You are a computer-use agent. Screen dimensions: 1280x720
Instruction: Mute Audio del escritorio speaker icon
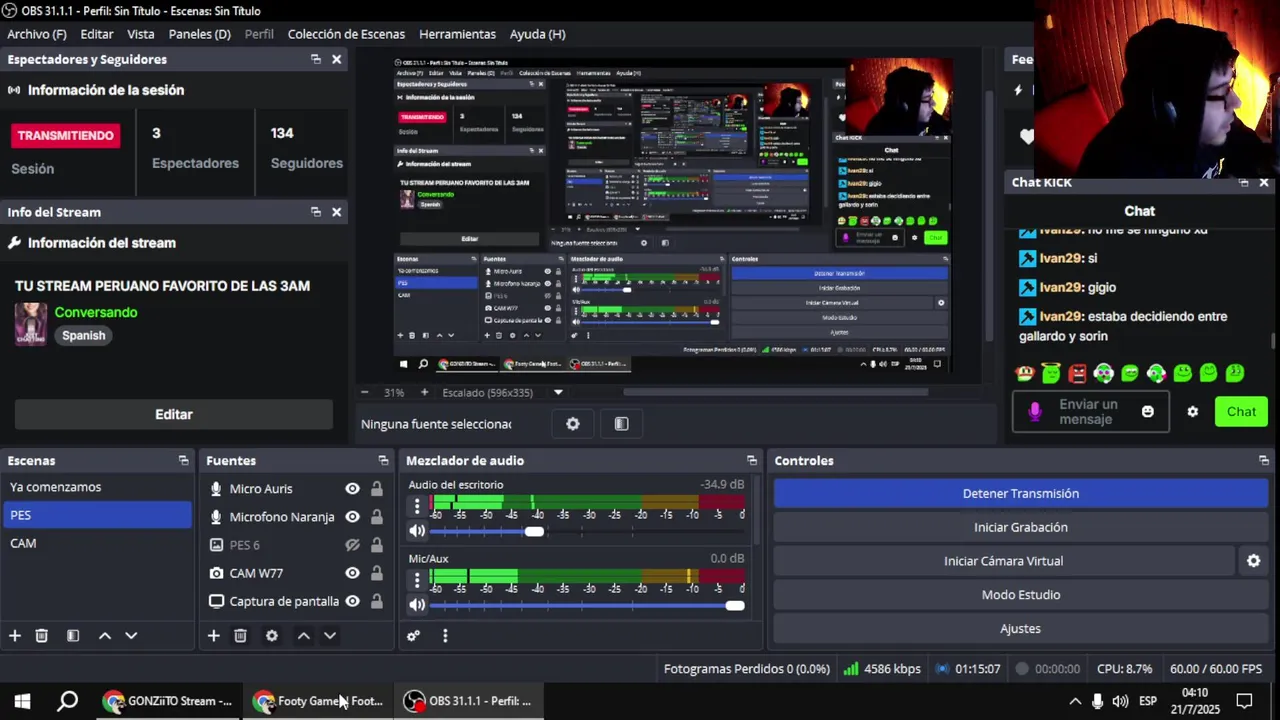point(417,531)
